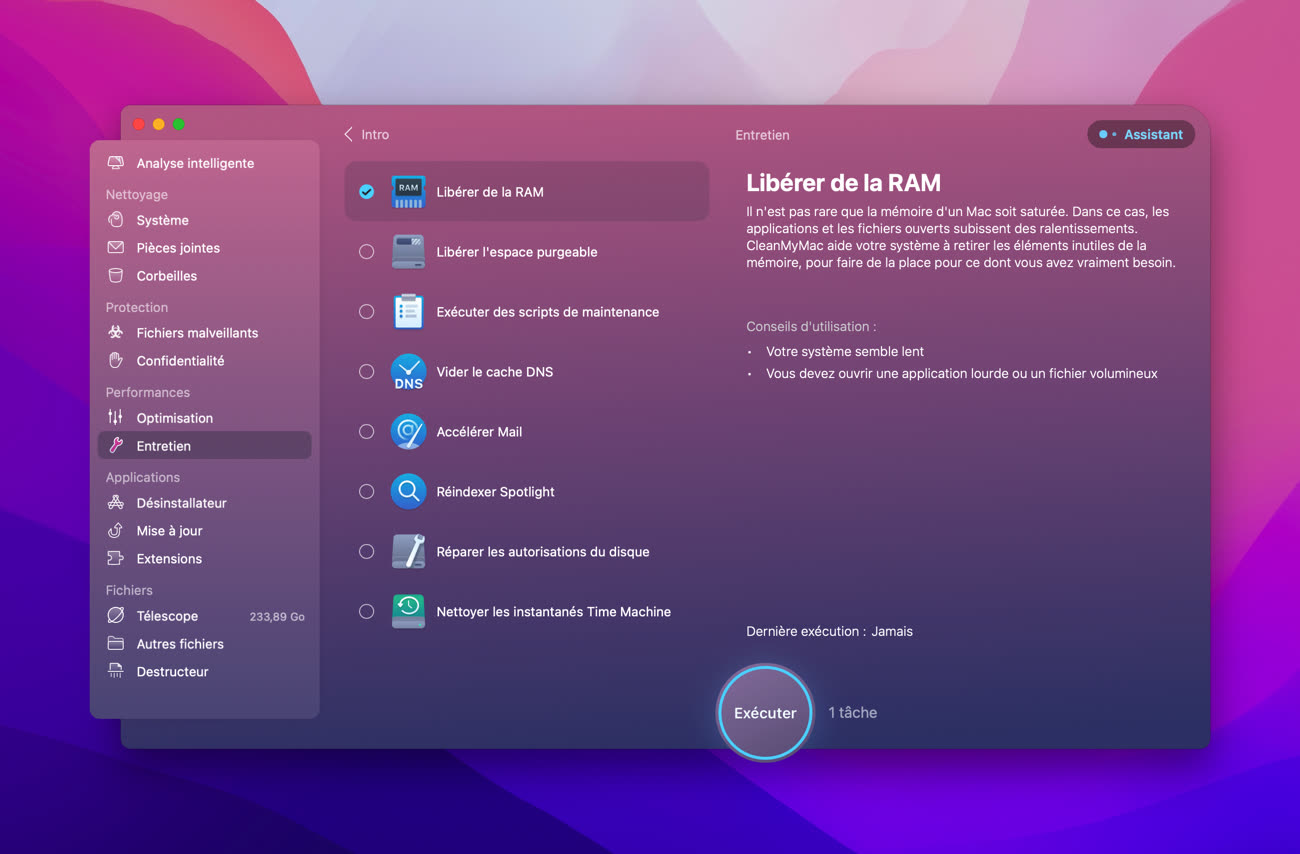Click the Télescope size 233,89 Go
Viewport: 1300px width, 854px height.
(277, 617)
